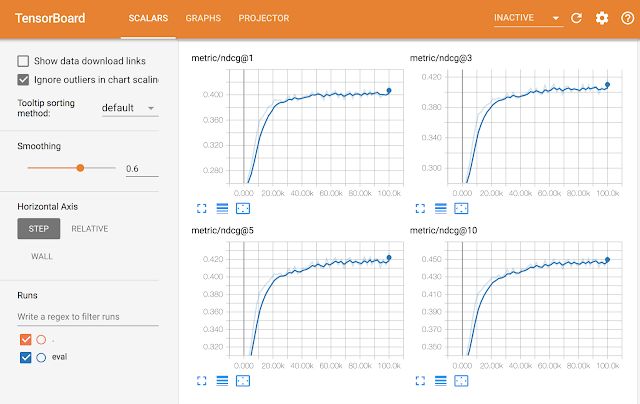Switch to the GRAPHS tab
The height and width of the screenshot is (404, 640).
(203, 18)
